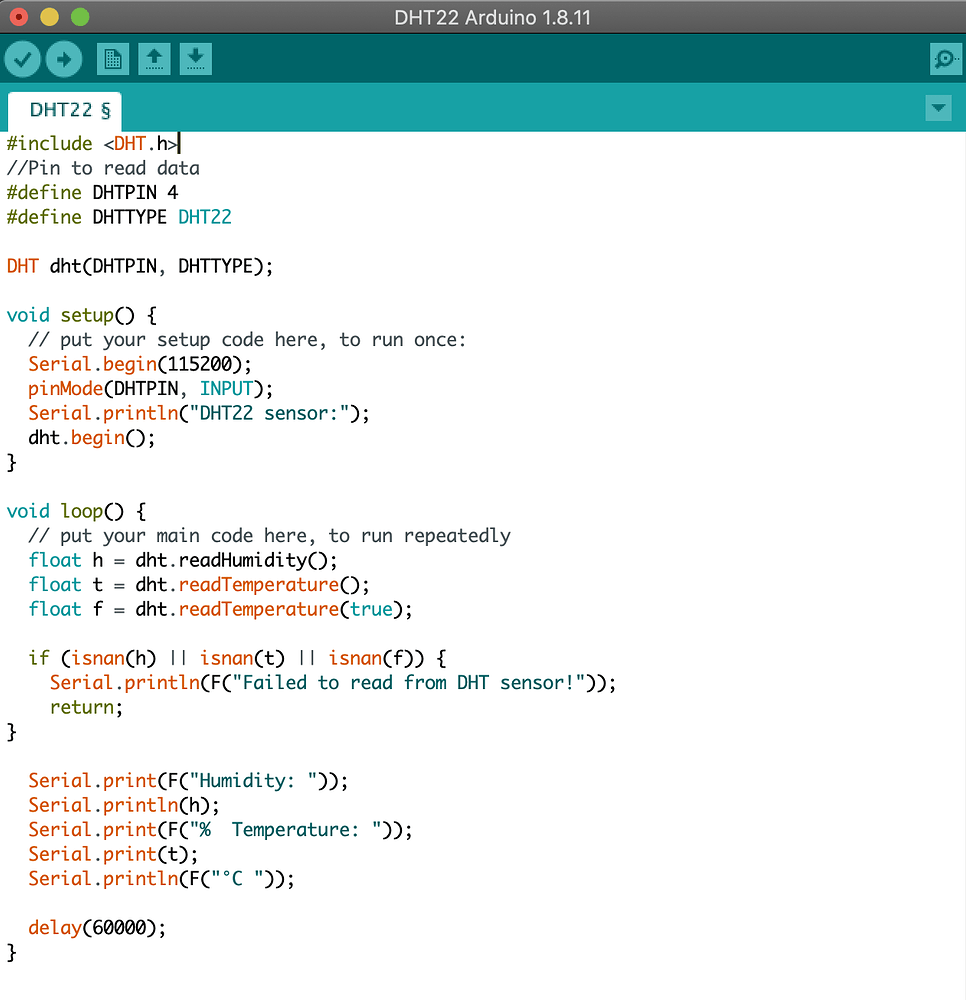Image resolution: width=966 pixels, height=1000 pixels.
Task: Select the delay(60000) line
Action: coord(95,927)
